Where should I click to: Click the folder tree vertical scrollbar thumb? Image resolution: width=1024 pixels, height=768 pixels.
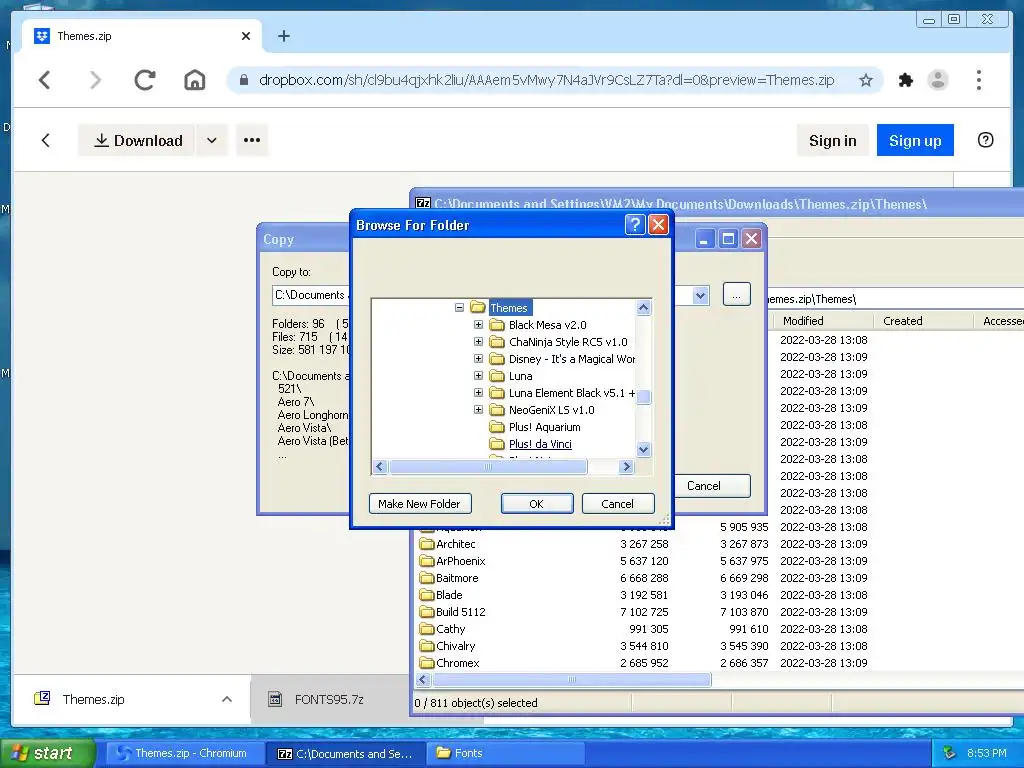coord(643,397)
